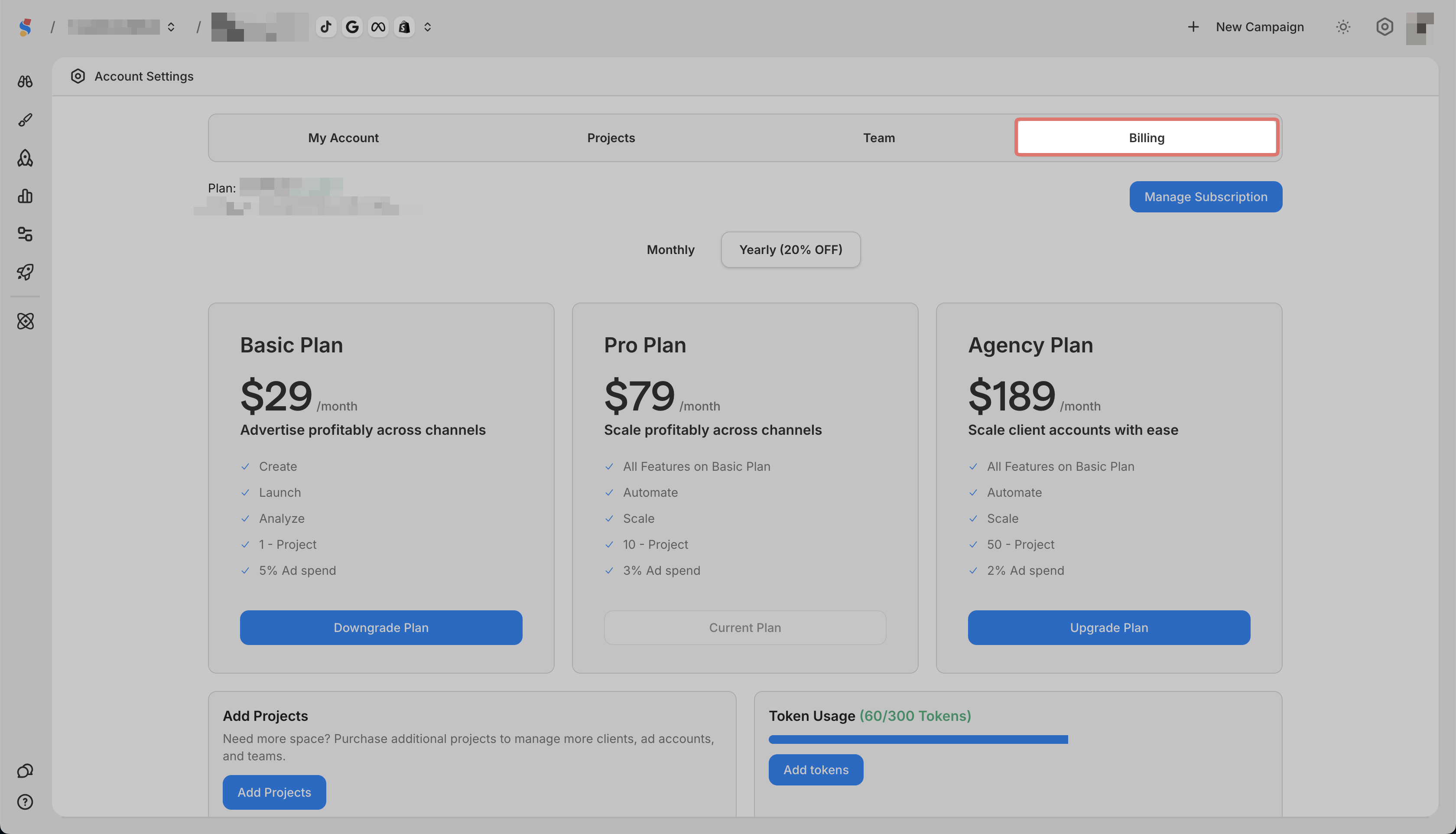
Task: Click the Token Usage progress bar
Action: click(918, 740)
